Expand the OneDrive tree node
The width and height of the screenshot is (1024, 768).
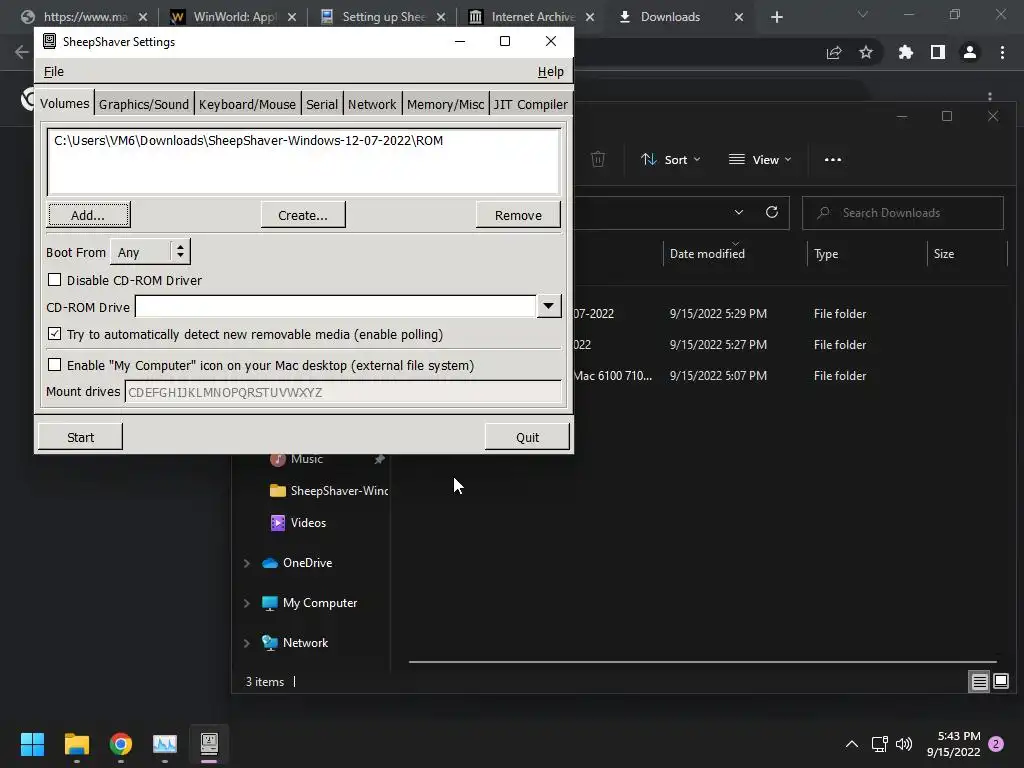click(x=247, y=563)
